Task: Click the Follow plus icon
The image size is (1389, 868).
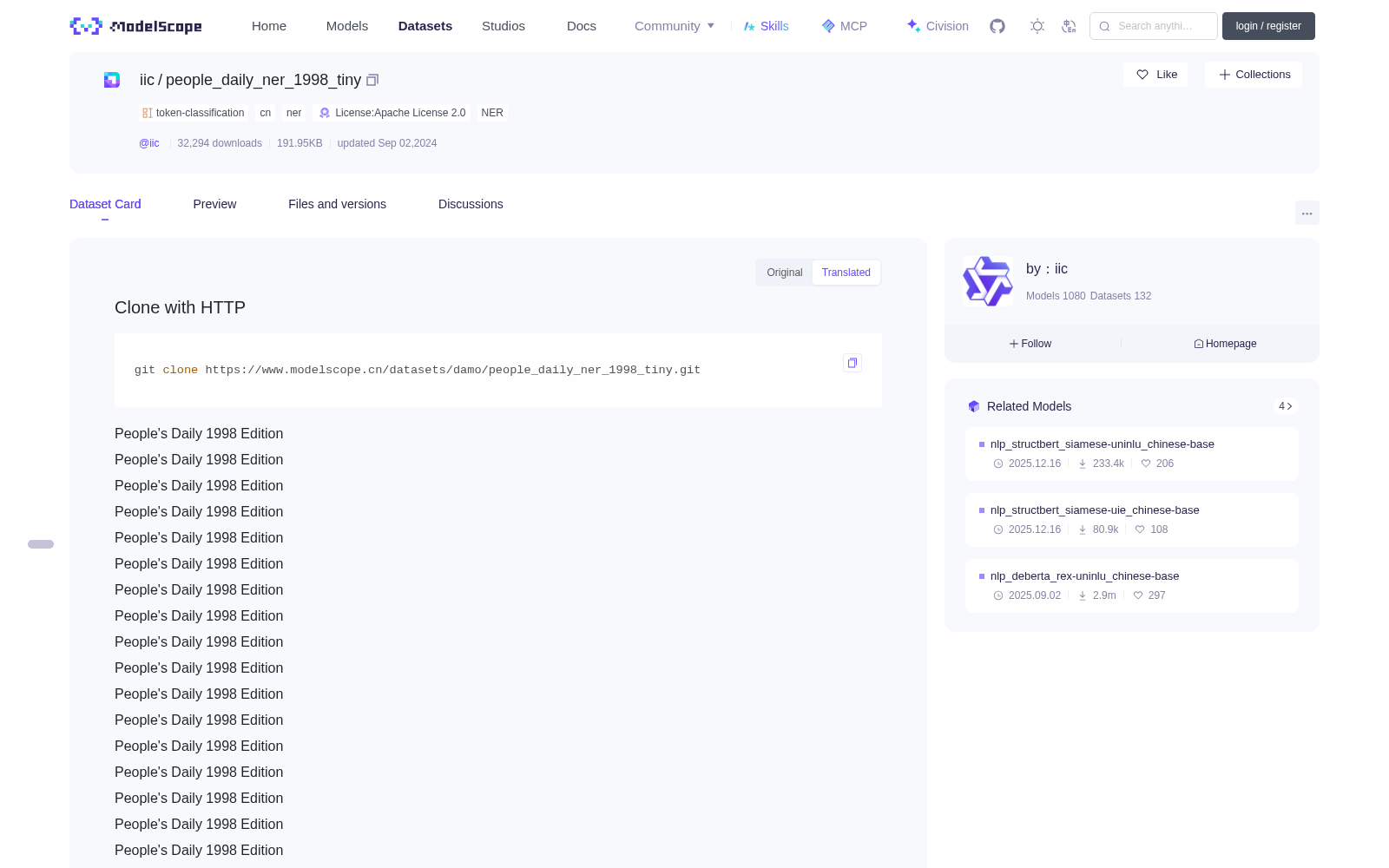Action: [x=1014, y=344]
